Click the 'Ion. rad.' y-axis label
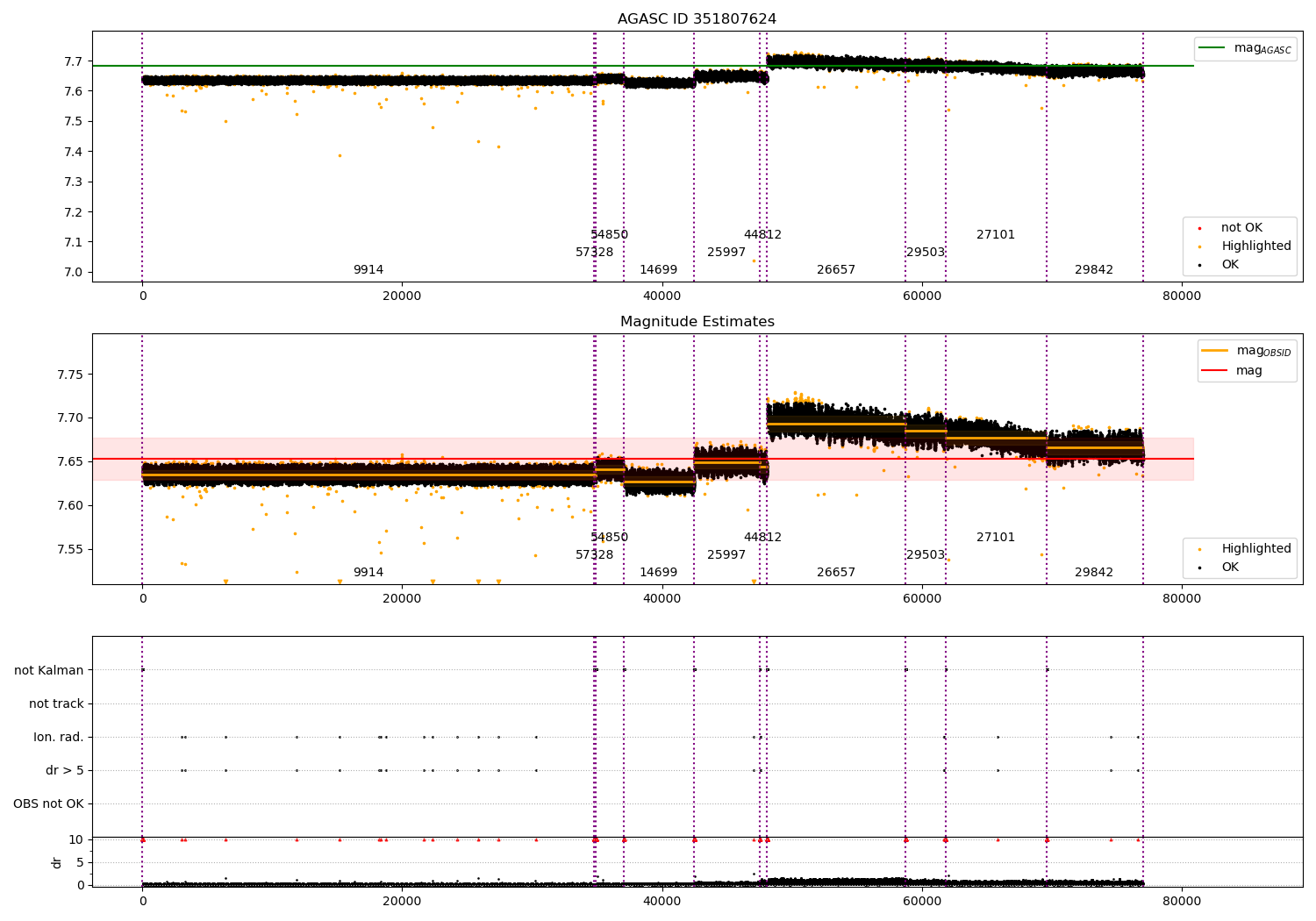The height and width of the screenshot is (921, 1316). 59,738
